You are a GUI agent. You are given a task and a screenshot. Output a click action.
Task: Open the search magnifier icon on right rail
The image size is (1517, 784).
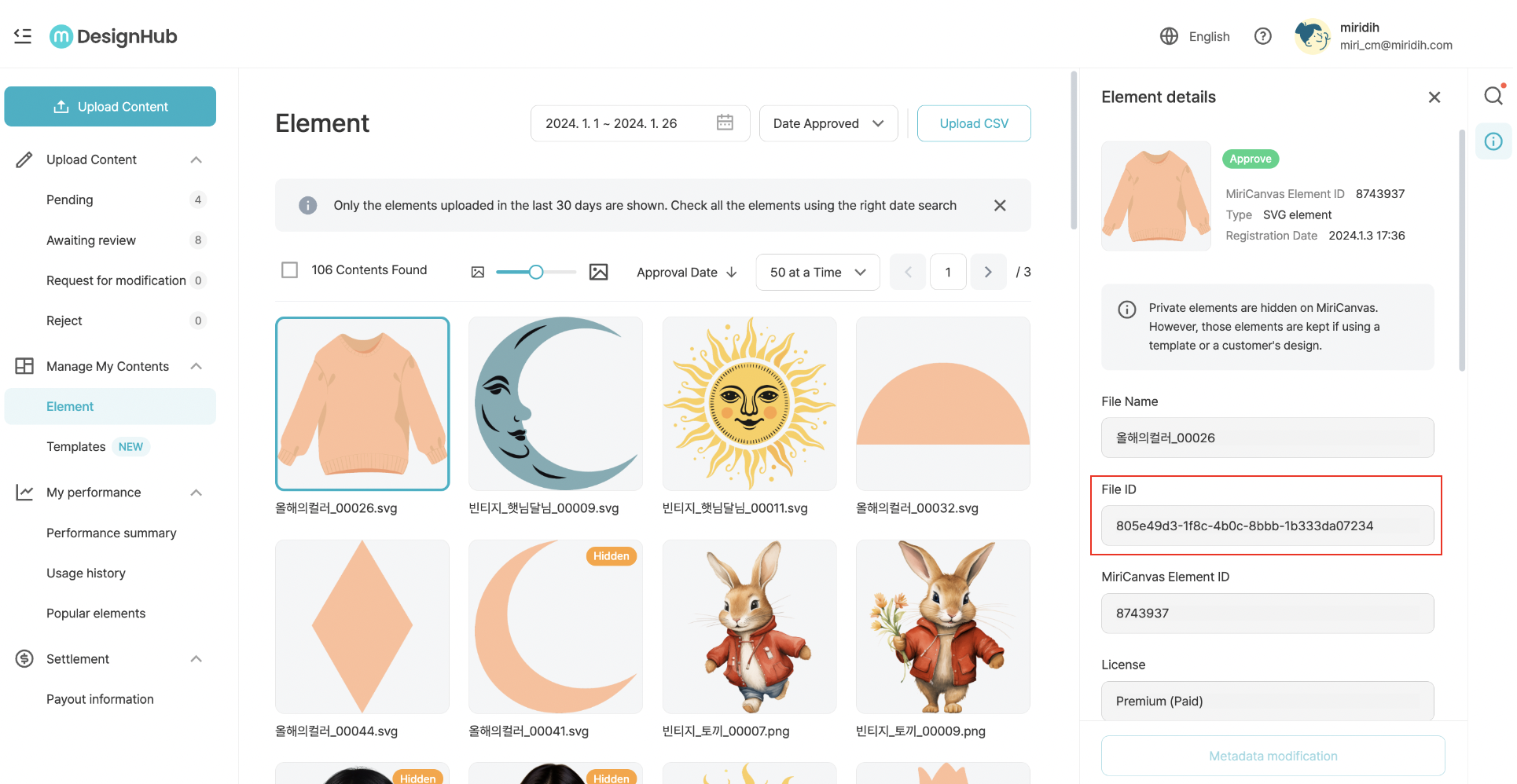coord(1493,96)
